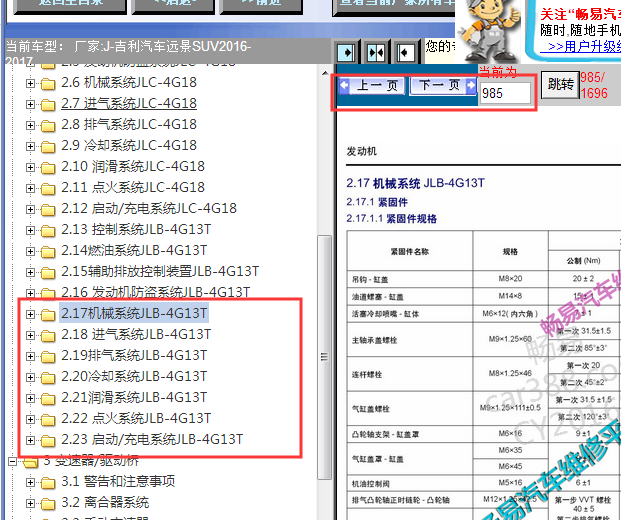Screen dimensions: 621x520
Task: Expand 2.8 排气系统JLC-4G18 node
Action: pyautogui.click(x=30, y=125)
